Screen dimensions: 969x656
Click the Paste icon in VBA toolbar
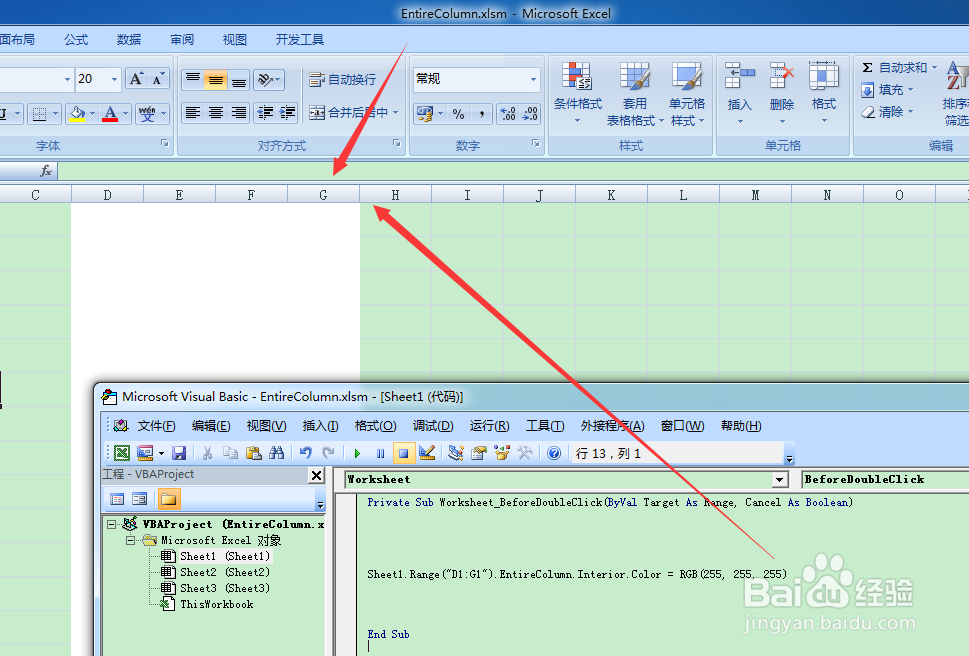pyautogui.click(x=253, y=453)
